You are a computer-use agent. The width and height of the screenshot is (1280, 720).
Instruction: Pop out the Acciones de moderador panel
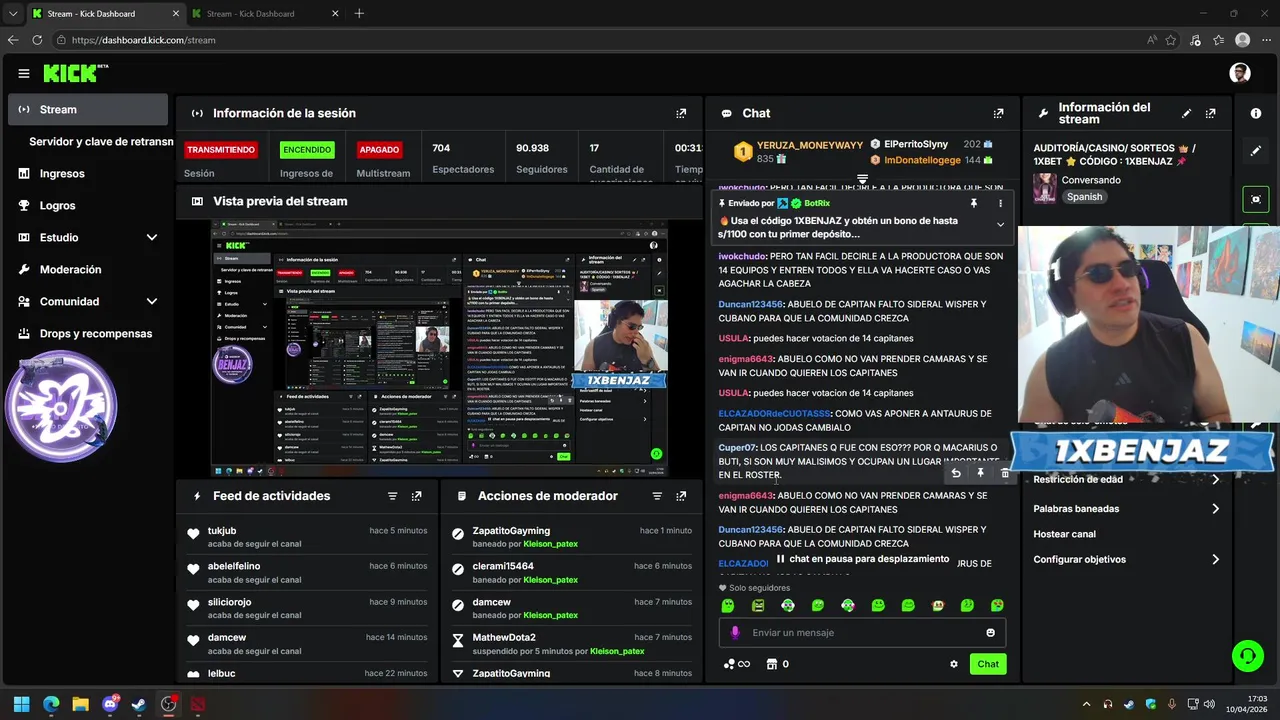pos(681,496)
